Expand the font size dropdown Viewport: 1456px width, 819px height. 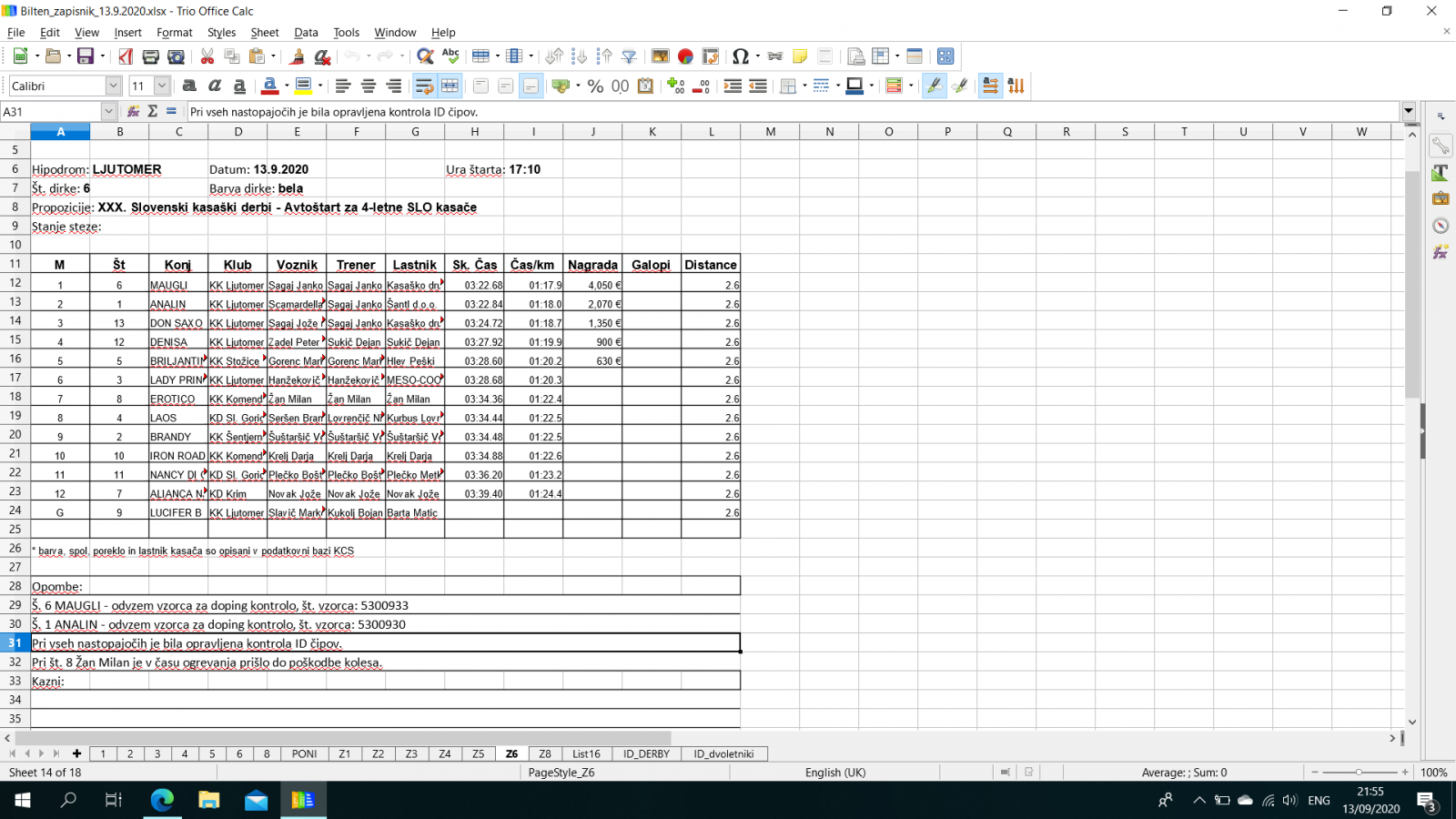coord(162,86)
